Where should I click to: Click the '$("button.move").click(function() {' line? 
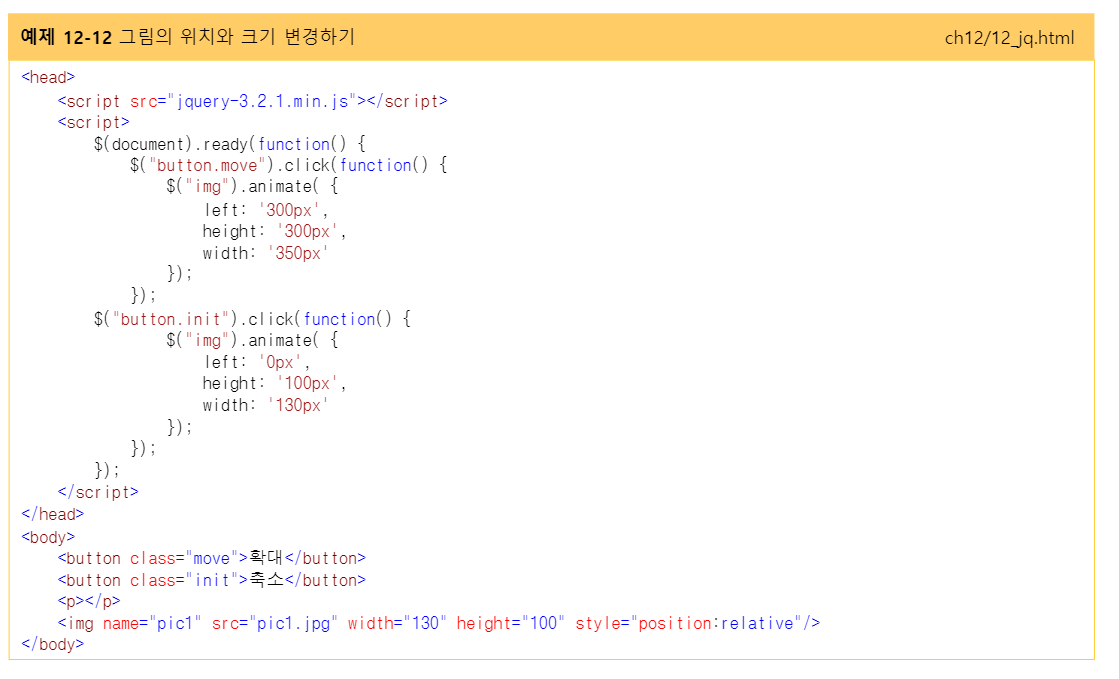[289, 166]
